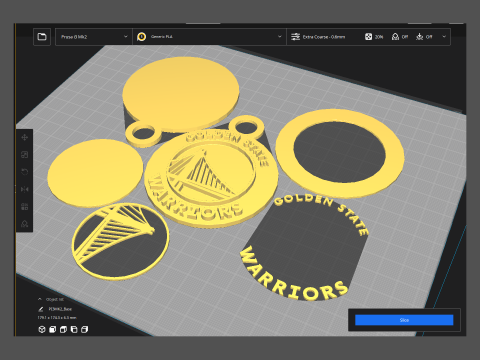
Task: Click the pencil icon next to model name
Action: pyautogui.click(x=41, y=309)
